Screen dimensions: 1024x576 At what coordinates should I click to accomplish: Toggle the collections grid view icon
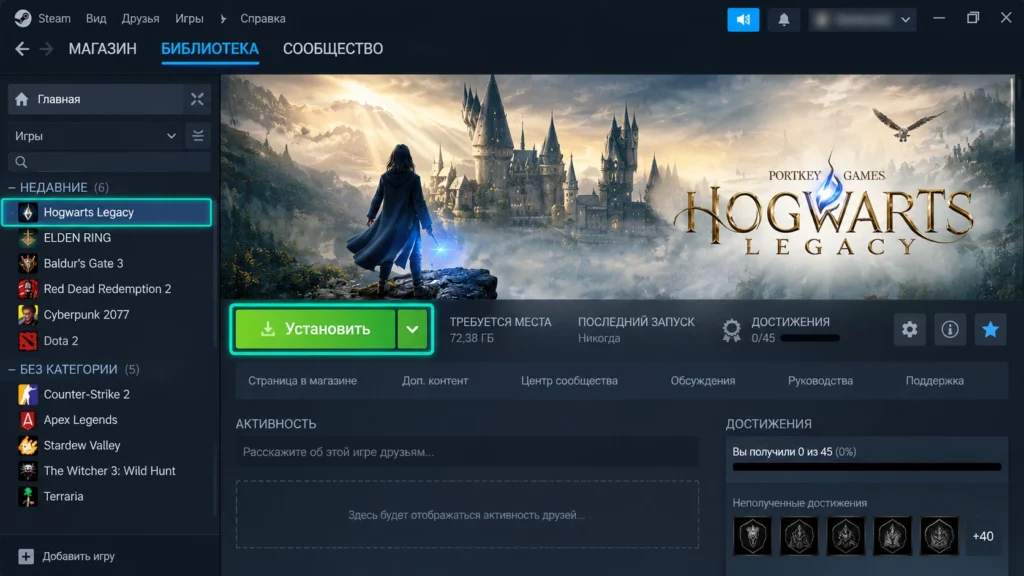click(197, 99)
